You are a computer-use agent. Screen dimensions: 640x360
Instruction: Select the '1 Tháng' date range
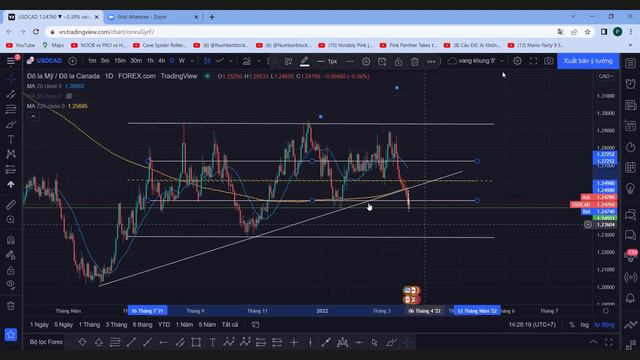point(89,324)
